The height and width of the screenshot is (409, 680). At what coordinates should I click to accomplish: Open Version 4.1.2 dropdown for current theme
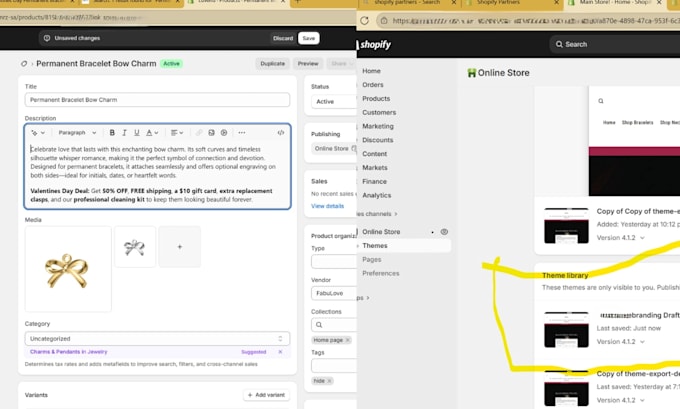point(621,238)
